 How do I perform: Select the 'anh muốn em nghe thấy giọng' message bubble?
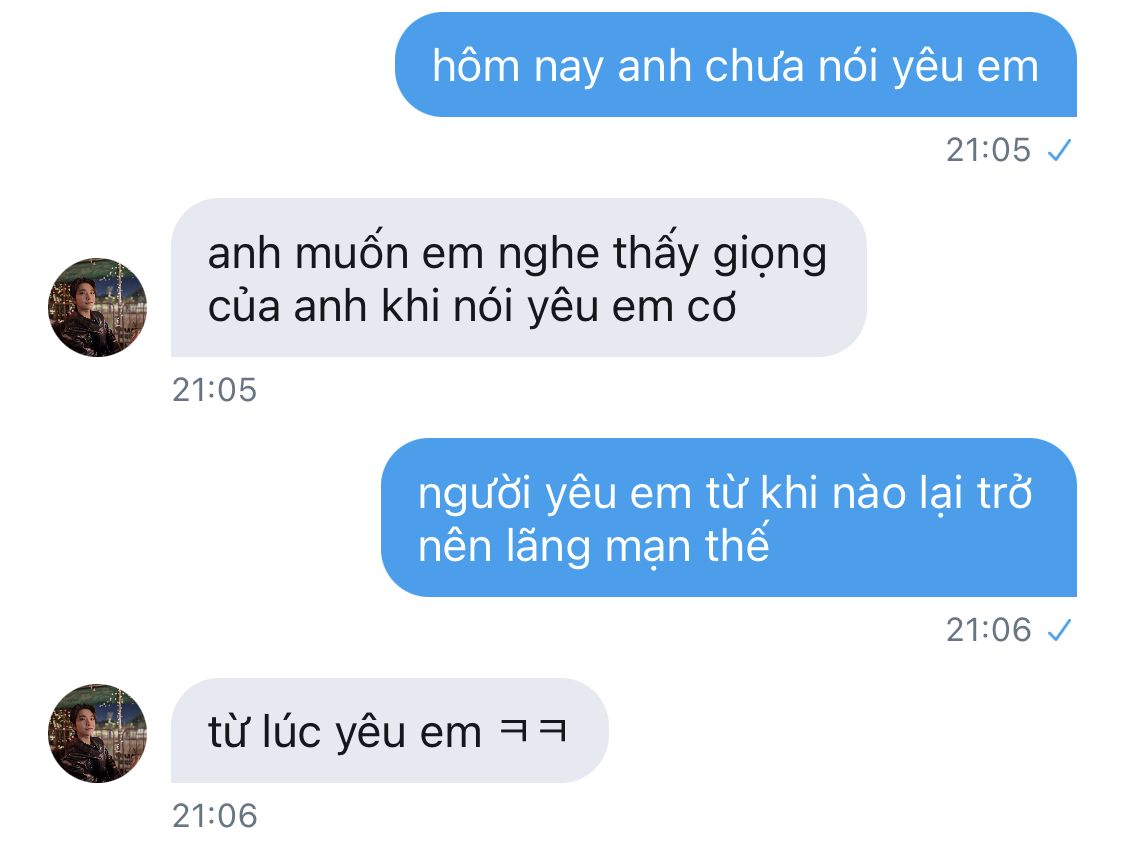coord(519,278)
